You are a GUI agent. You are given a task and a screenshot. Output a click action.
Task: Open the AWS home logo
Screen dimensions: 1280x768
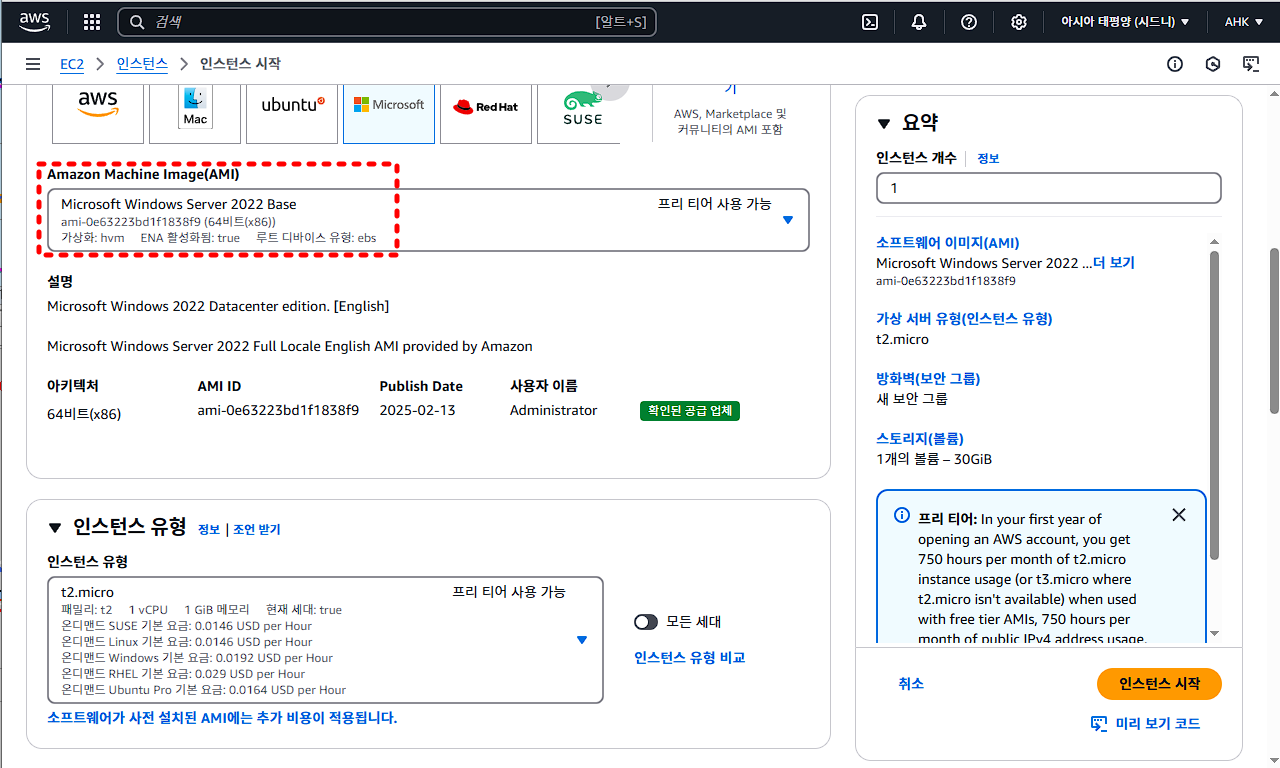[35, 21]
